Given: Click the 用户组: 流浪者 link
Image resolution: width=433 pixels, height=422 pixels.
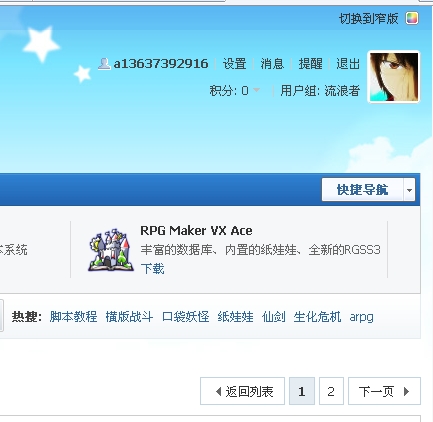Looking at the screenshot, I should 320,90.
